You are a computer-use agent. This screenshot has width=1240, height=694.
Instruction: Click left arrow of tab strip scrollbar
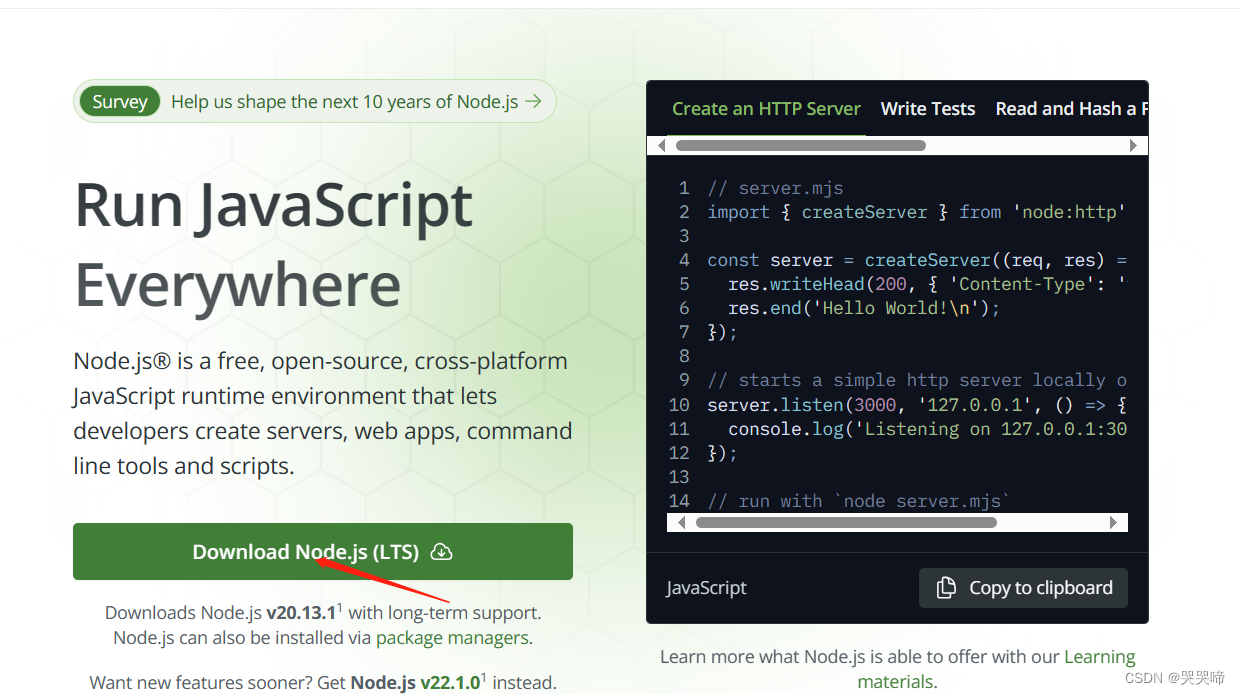click(661, 145)
